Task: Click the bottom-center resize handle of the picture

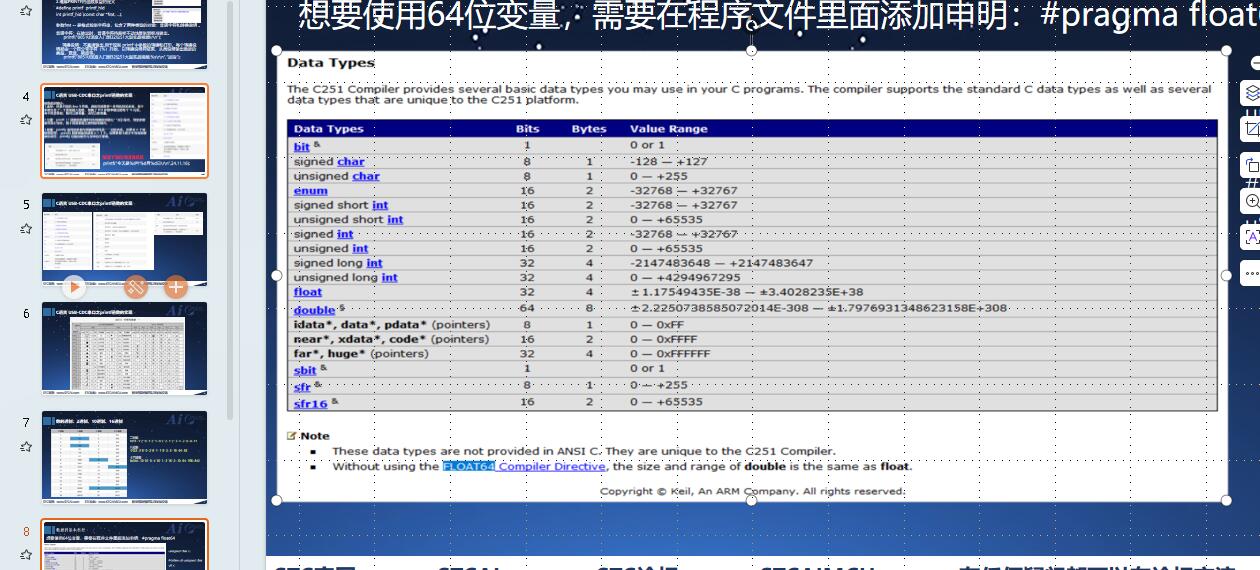Action: coord(751,500)
